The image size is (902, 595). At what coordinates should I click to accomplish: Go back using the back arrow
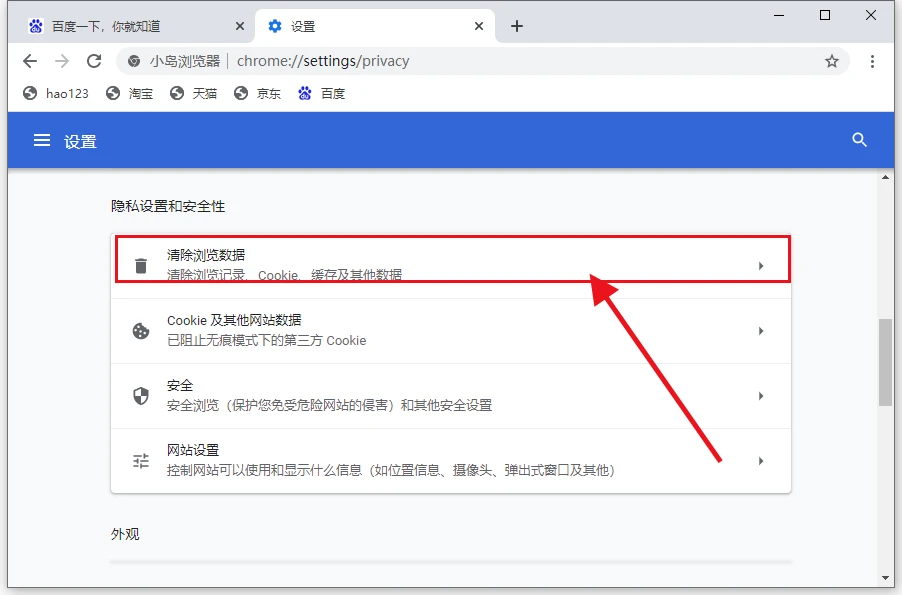click(30, 61)
